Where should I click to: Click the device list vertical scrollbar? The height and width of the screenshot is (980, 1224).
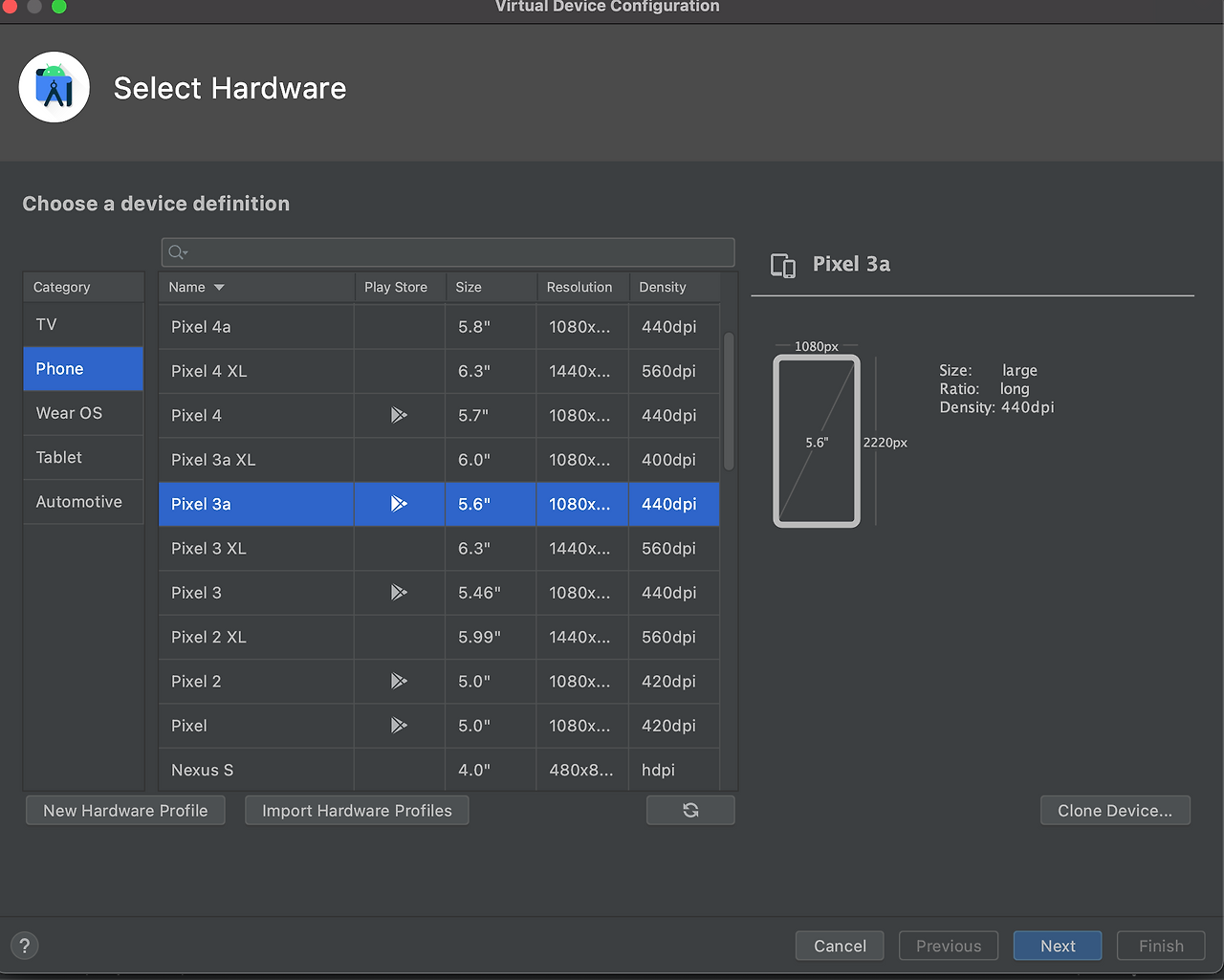coord(729,402)
